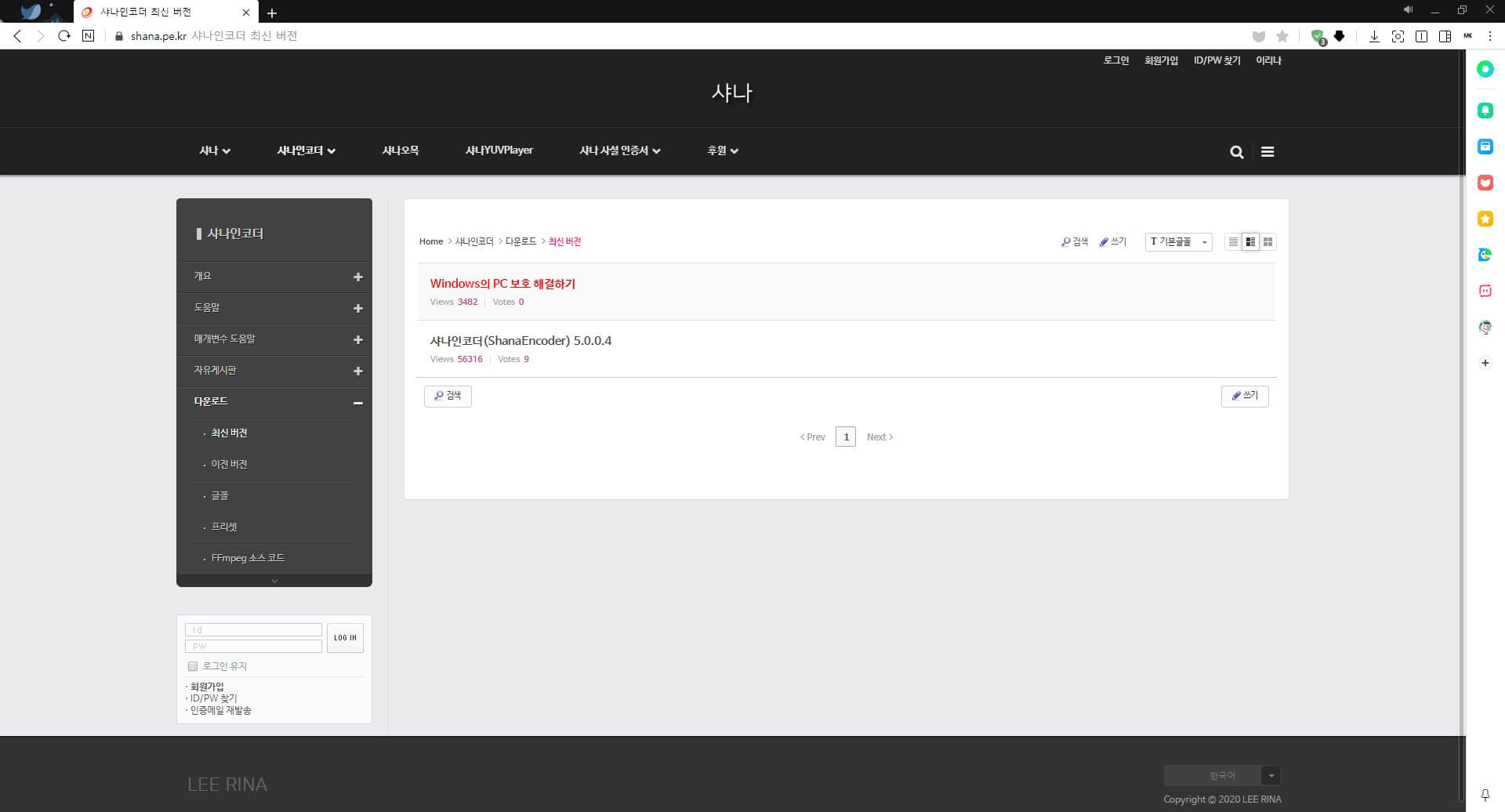The height and width of the screenshot is (812, 1505).
Task: Open the black arrow downloader extension
Action: point(1340,36)
